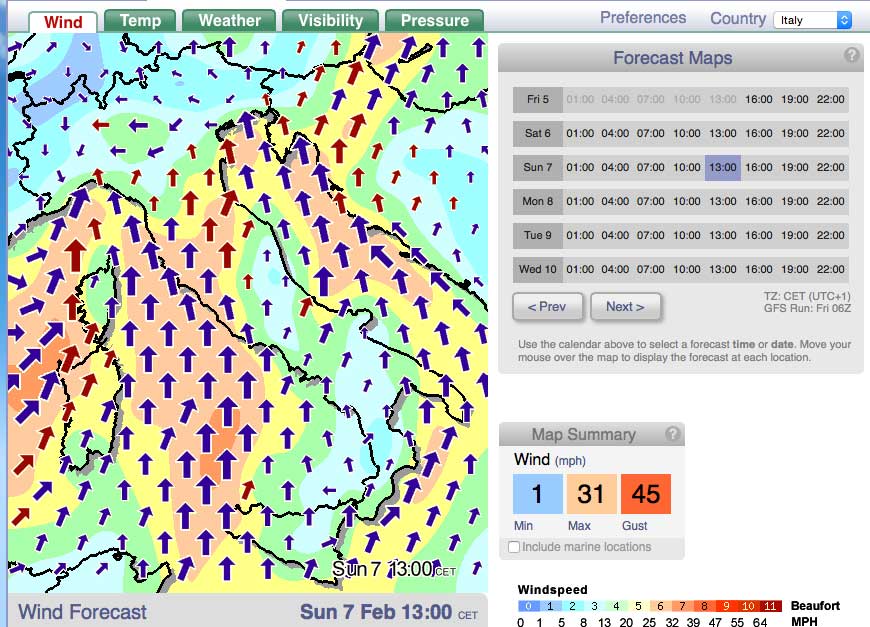The width and height of the screenshot is (870, 627).
Task: Open the Weather map tab
Action: 229,21
